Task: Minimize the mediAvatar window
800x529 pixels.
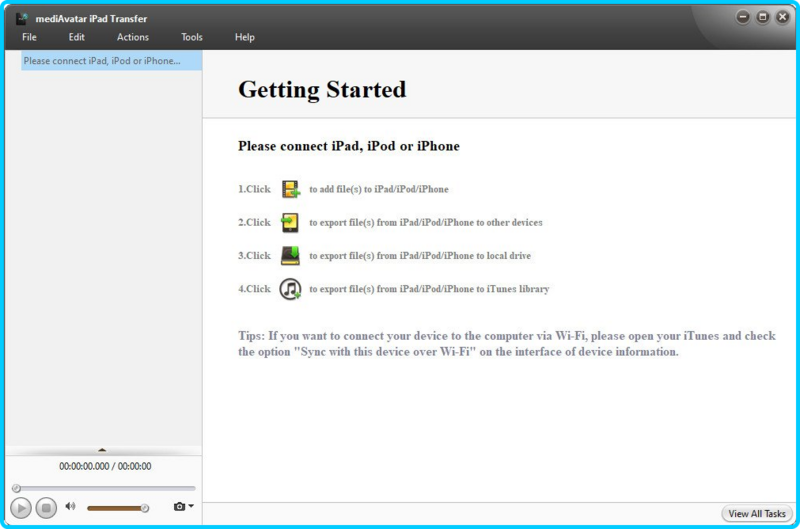Action: point(743,17)
